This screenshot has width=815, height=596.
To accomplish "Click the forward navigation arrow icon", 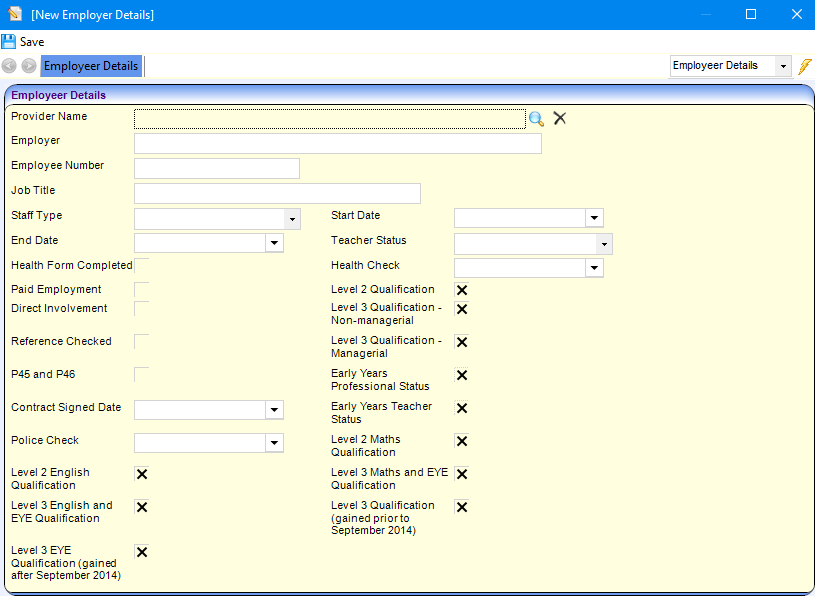I will pyautogui.click(x=29, y=66).
